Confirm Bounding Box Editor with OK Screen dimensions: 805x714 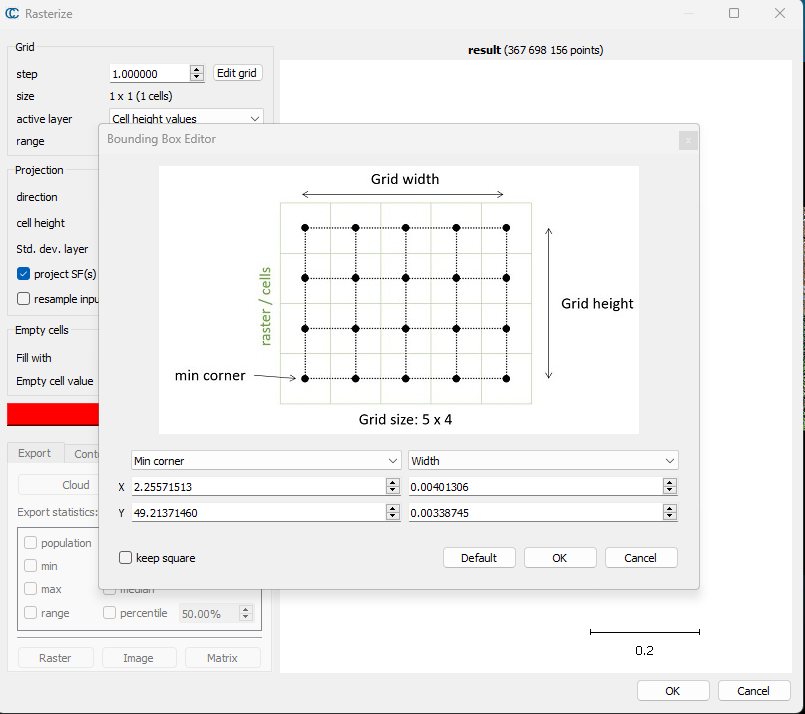[x=560, y=558]
